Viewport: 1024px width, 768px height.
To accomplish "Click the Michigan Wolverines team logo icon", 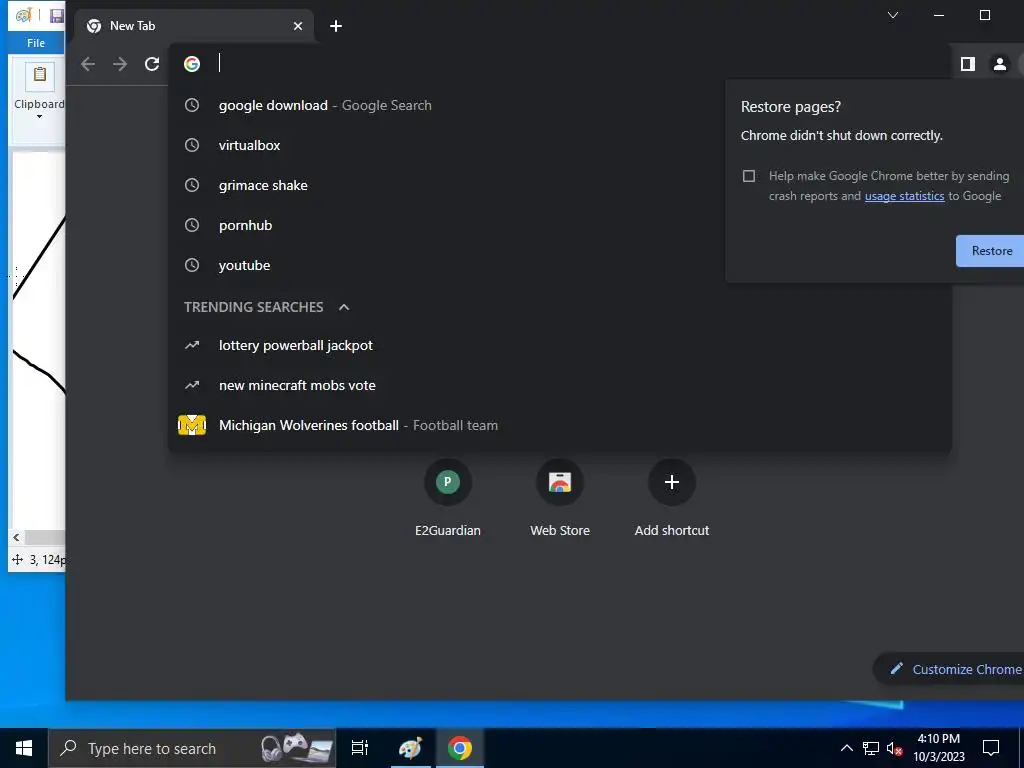I will (192, 426).
